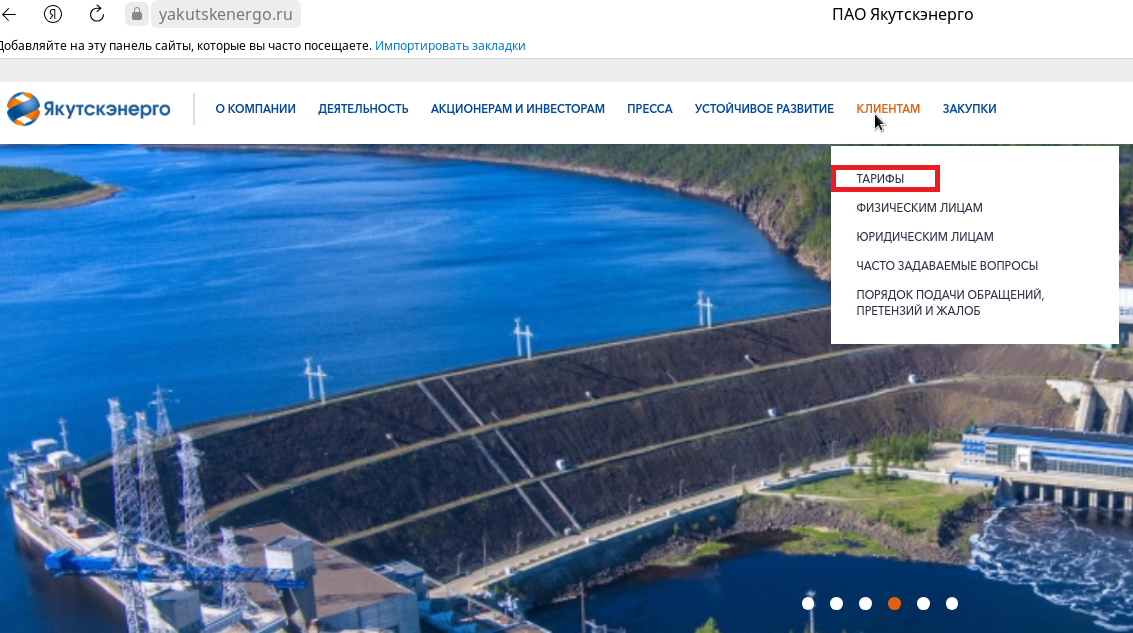Go to the third slider dot
The width and height of the screenshot is (1133, 633).
[x=866, y=603]
